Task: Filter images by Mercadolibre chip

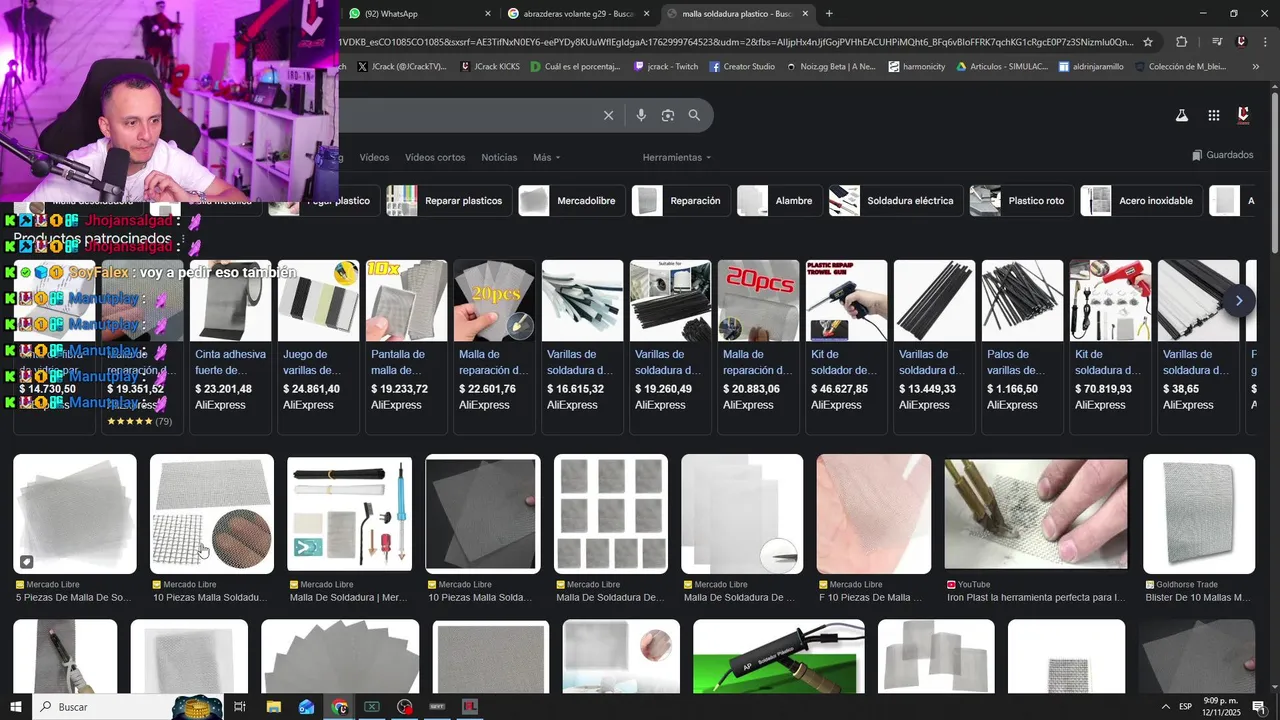Action: (x=571, y=200)
